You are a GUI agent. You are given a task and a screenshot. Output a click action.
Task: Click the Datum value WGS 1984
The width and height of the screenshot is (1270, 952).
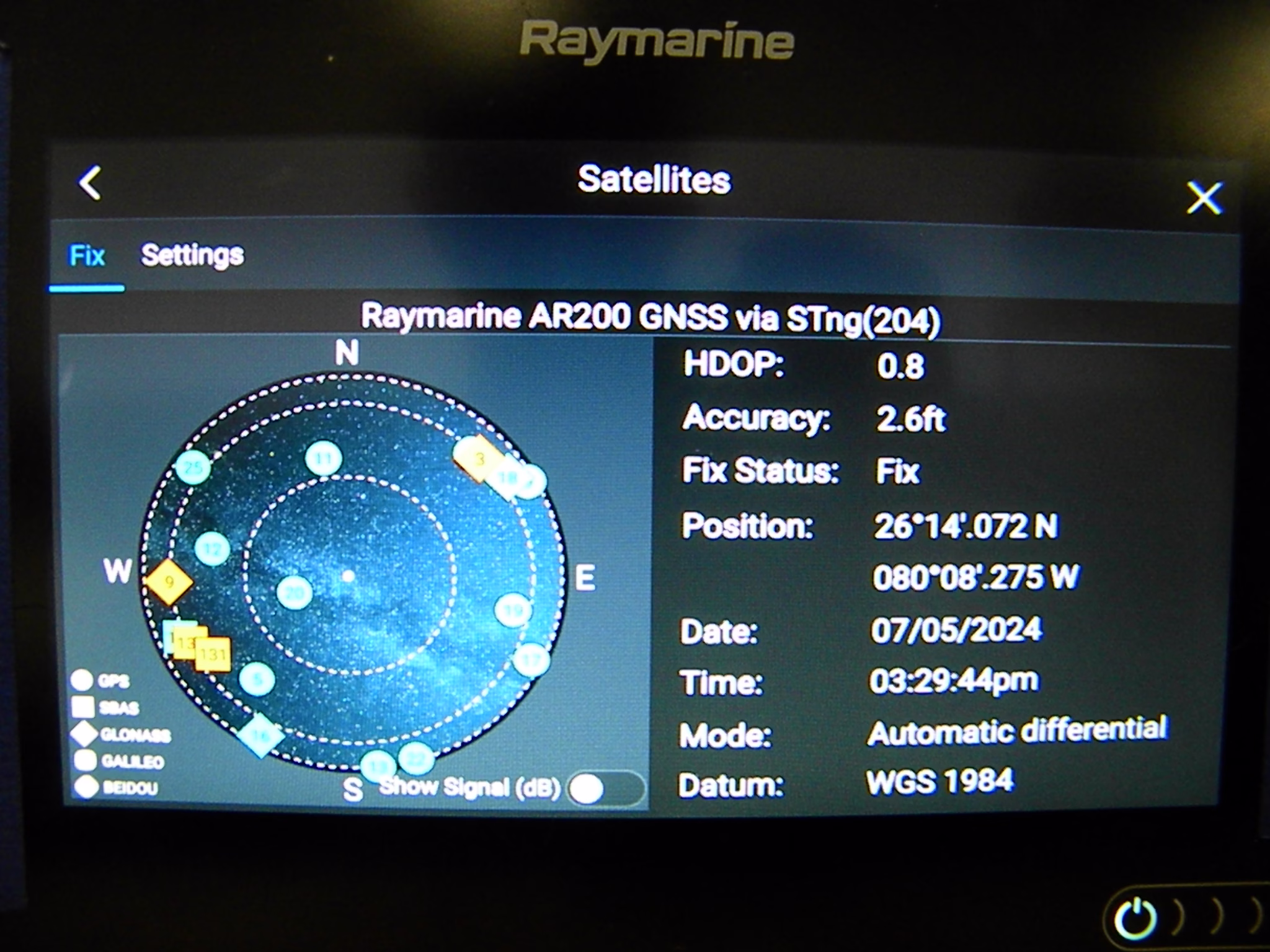click(939, 781)
